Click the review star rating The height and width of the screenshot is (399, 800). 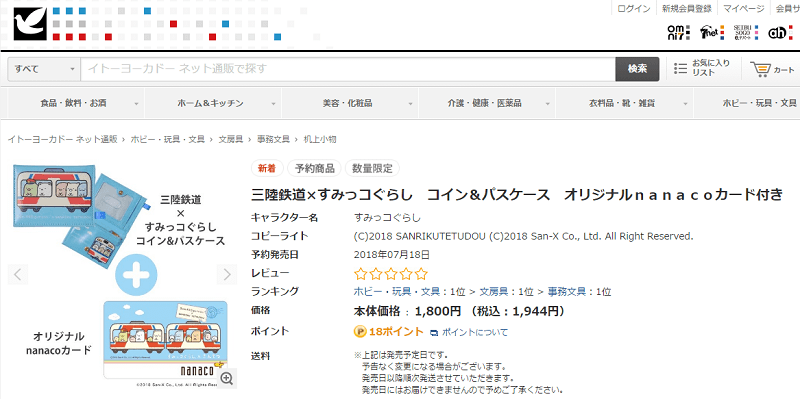coord(391,274)
